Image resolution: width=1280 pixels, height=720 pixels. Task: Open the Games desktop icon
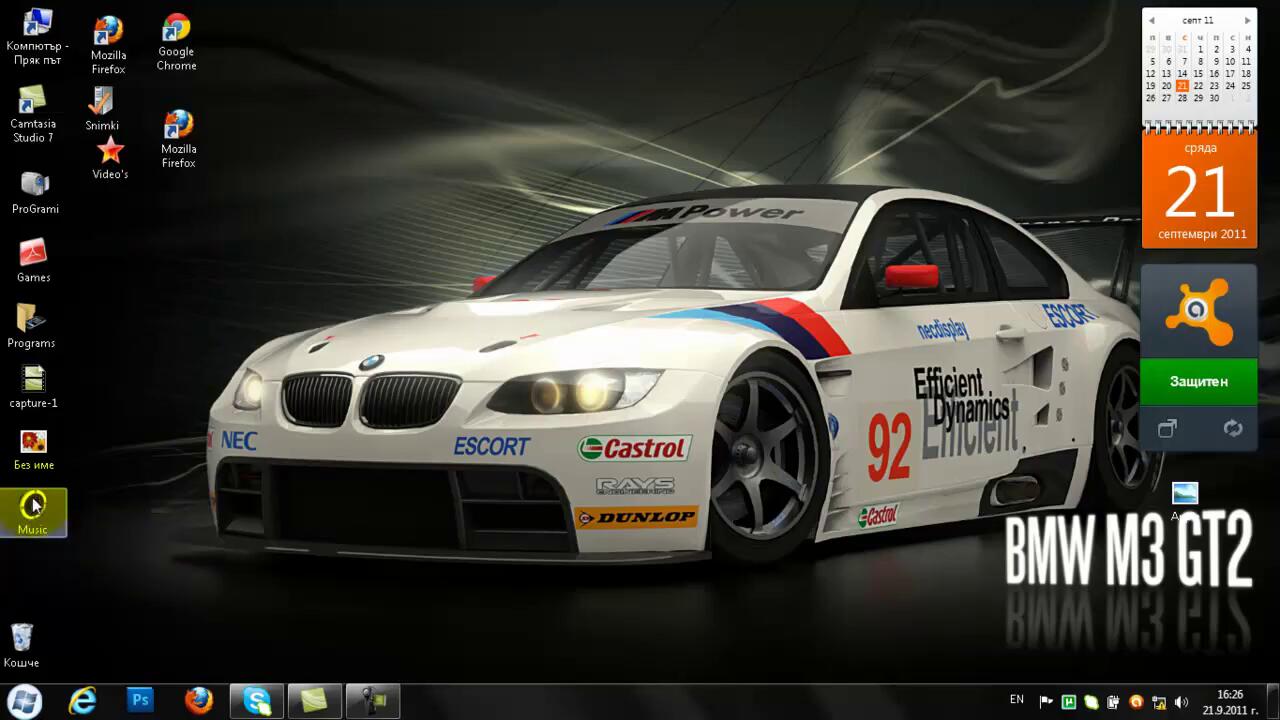tap(33, 254)
